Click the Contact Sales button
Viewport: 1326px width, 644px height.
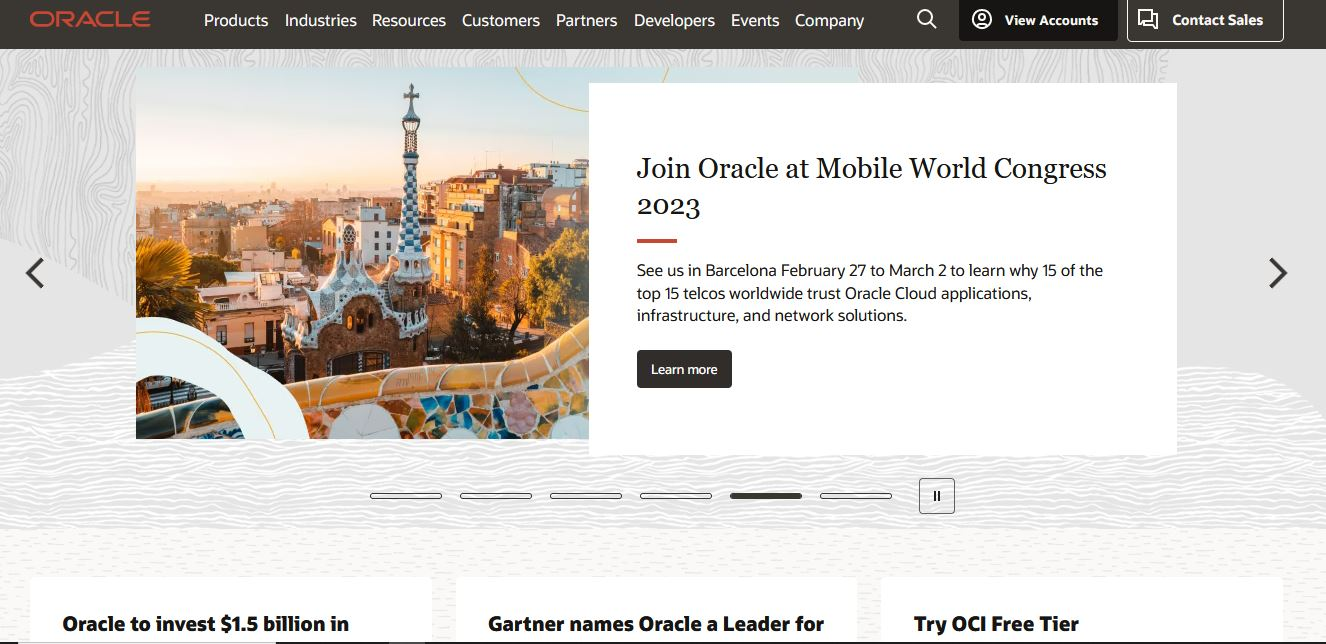[x=1205, y=20]
